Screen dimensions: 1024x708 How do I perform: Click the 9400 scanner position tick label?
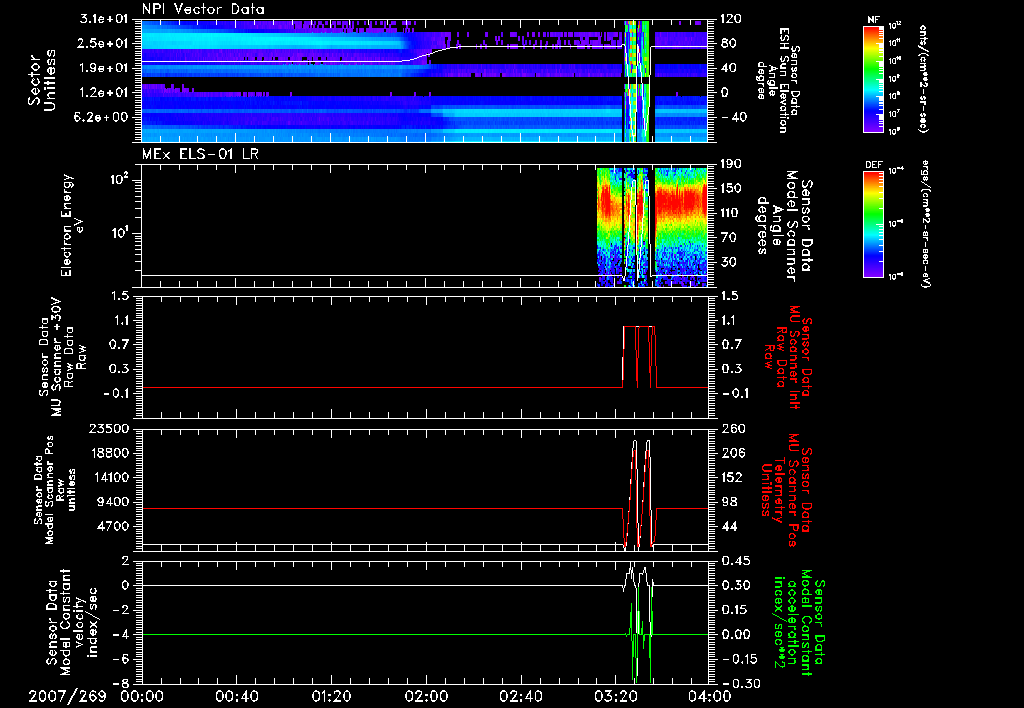click(x=112, y=502)
